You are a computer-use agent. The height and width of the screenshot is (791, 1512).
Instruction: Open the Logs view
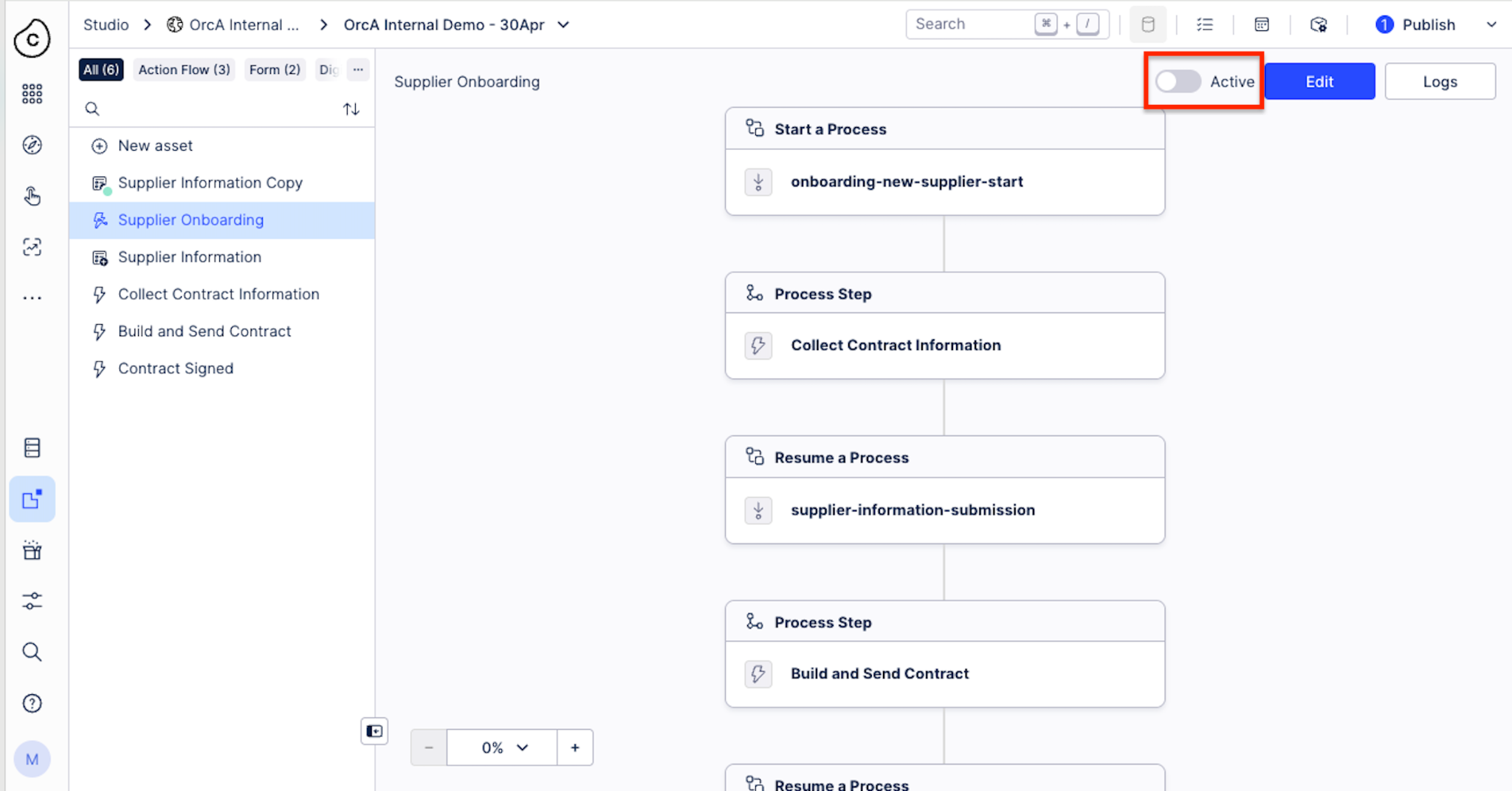[1439, 81]
